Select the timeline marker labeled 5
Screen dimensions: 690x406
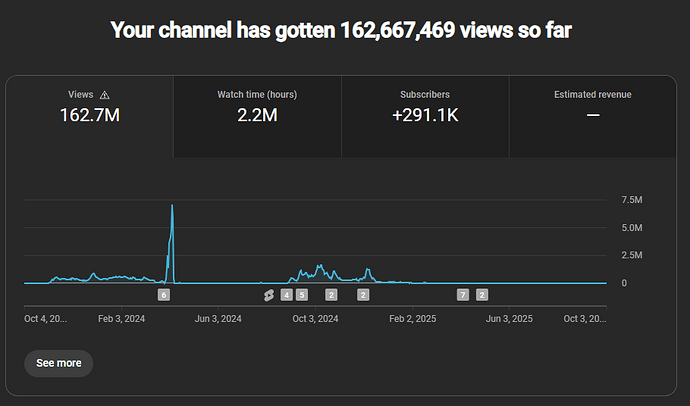tap(301, 295)
